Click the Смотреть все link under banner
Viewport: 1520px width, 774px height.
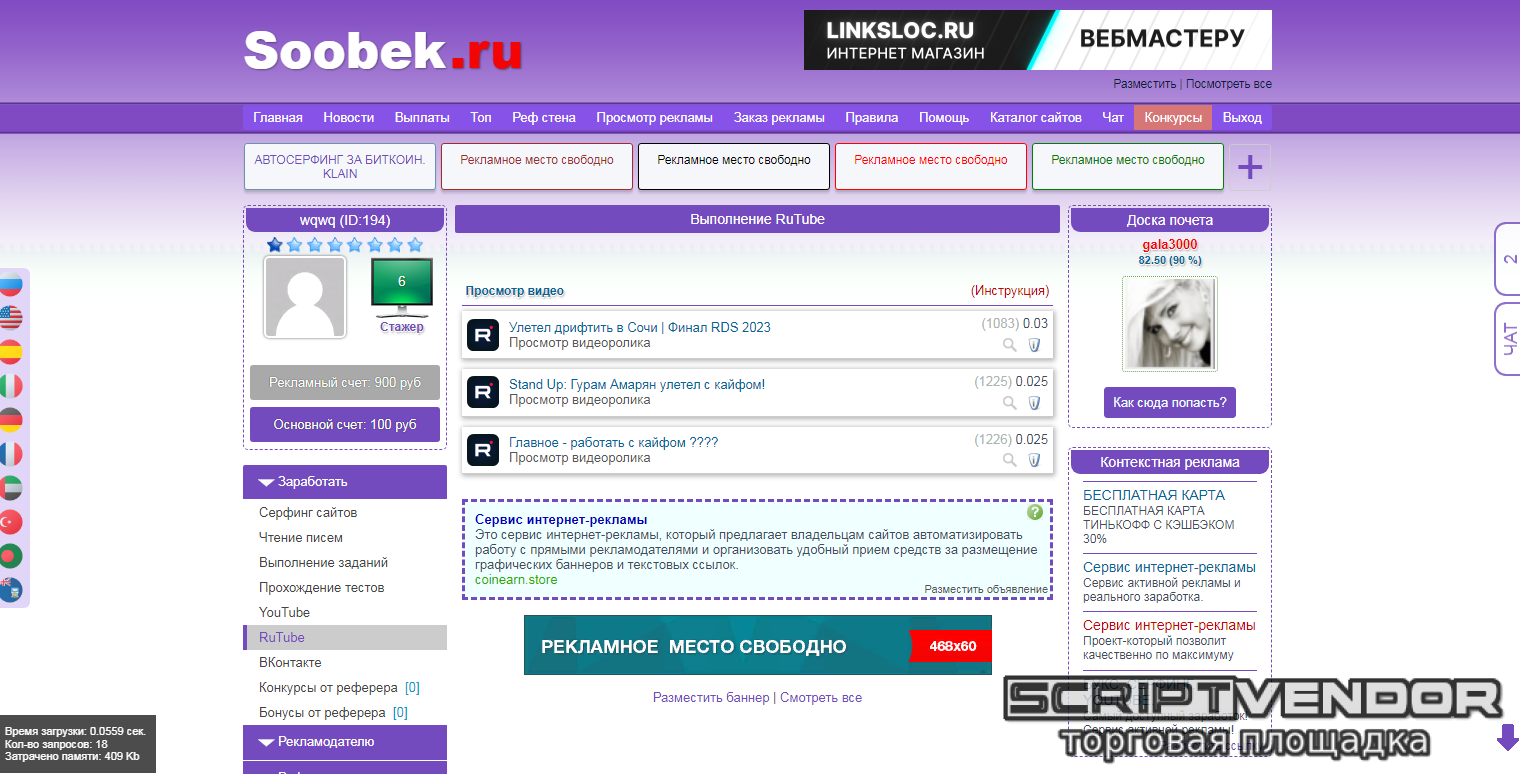(821, 698)
